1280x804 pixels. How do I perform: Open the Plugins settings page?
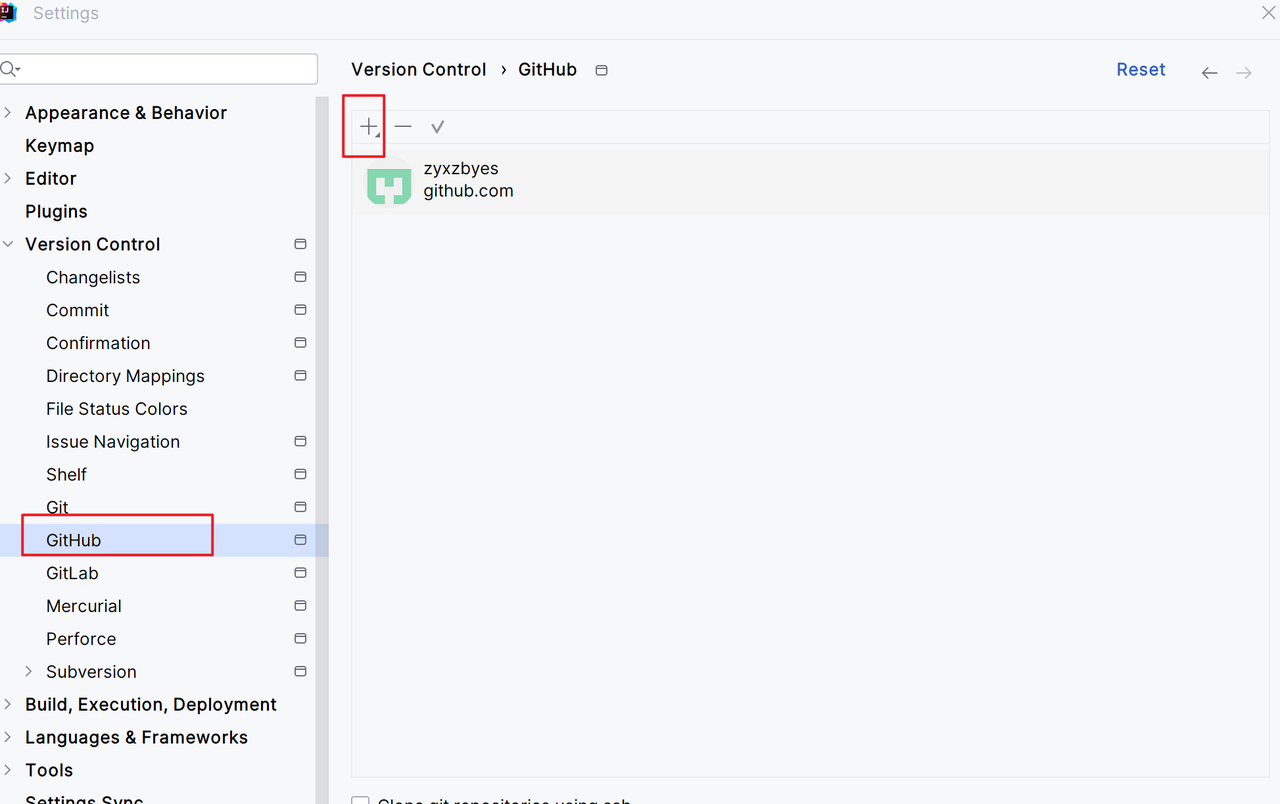56,212
